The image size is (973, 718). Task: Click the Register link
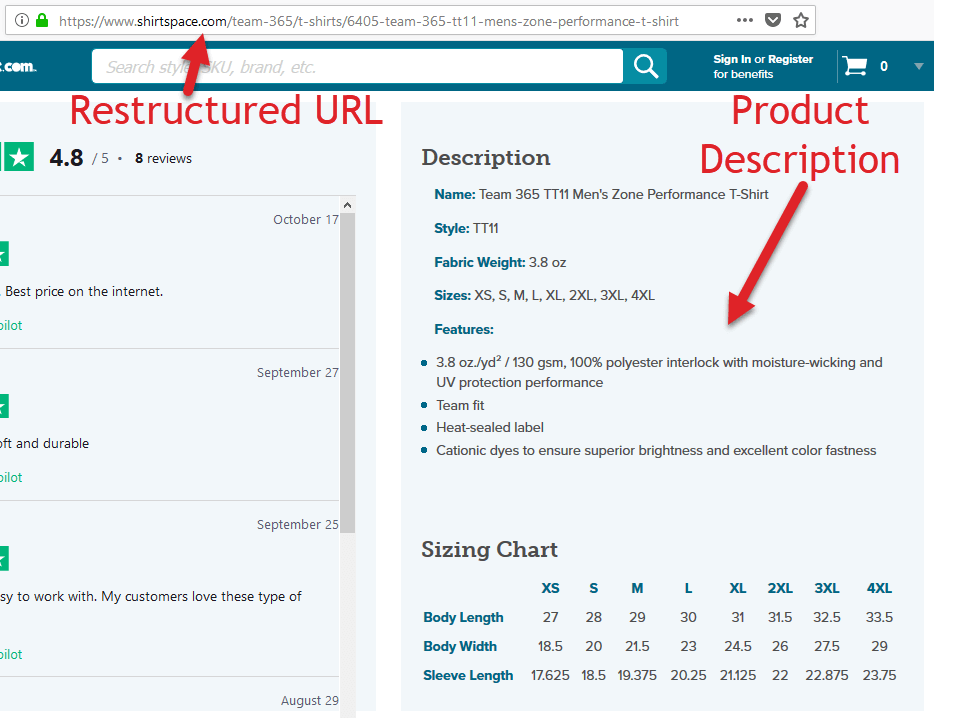(x=791, y=59)
